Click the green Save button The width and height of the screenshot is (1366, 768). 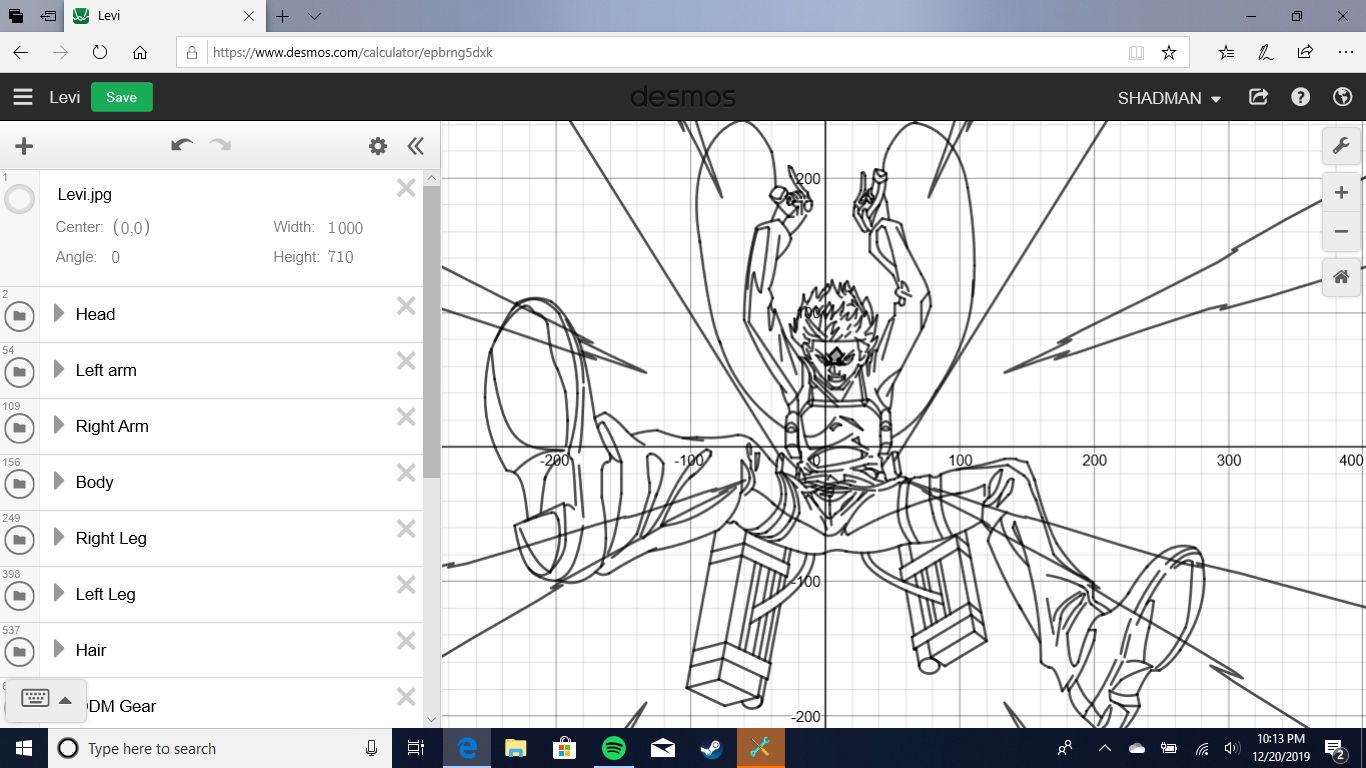point(121,97)
